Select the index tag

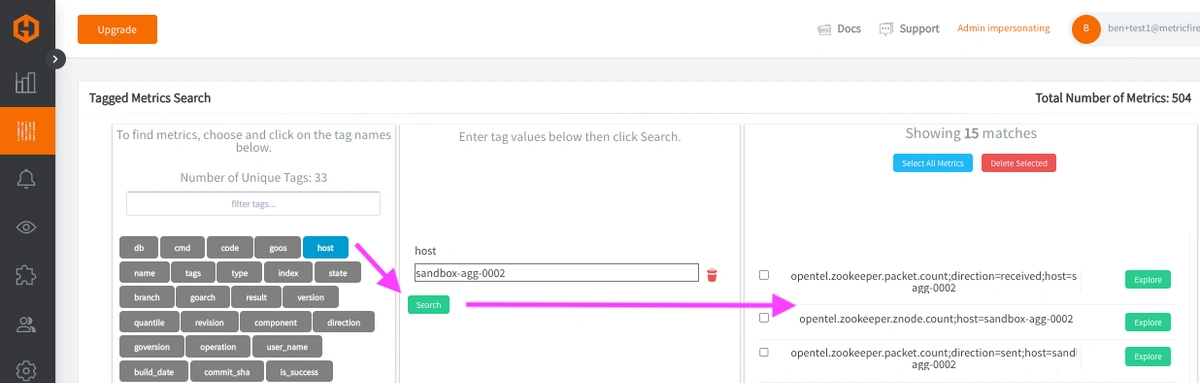pos(288,272)
